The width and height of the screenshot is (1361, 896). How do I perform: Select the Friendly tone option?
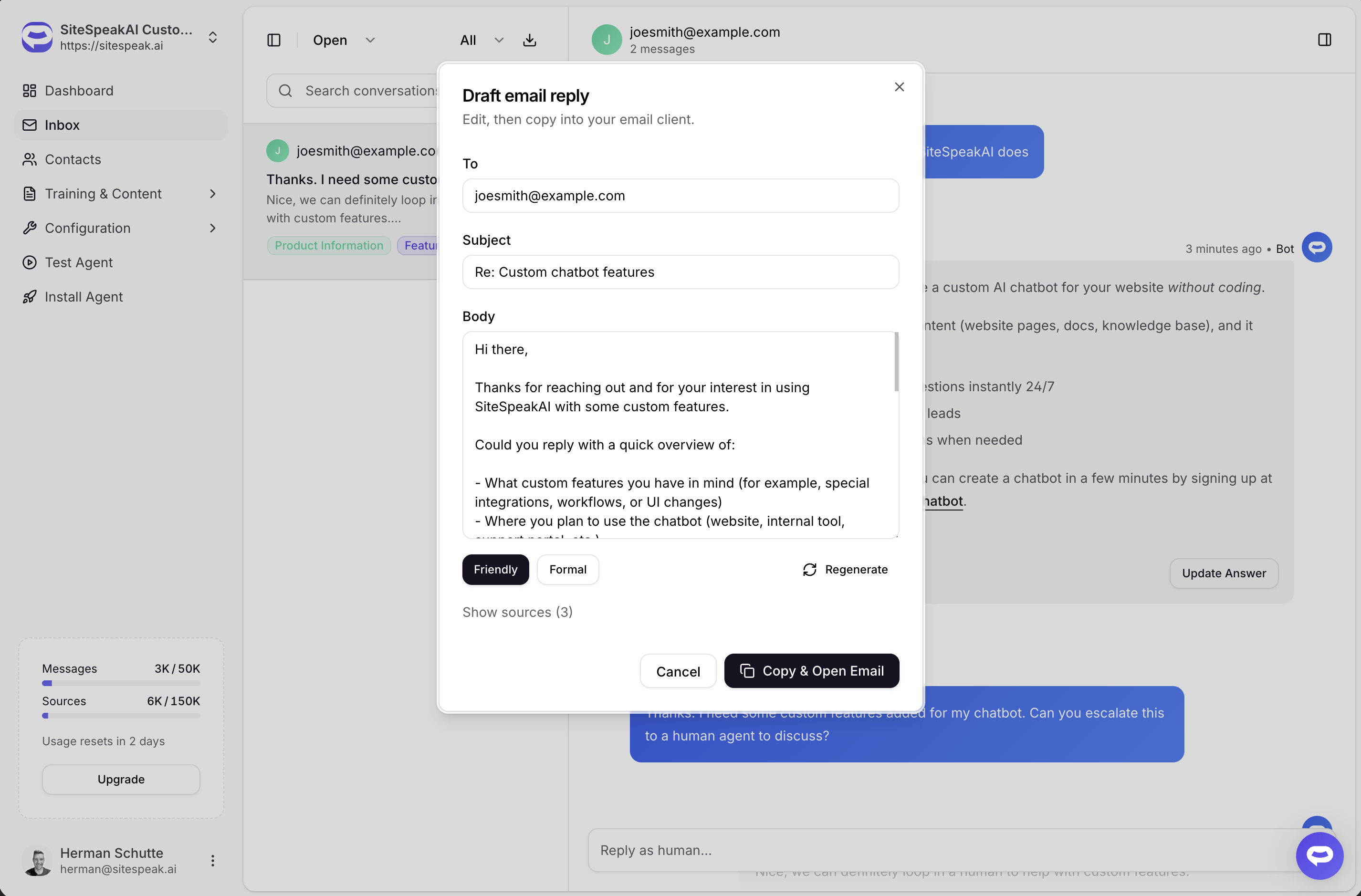495,569
